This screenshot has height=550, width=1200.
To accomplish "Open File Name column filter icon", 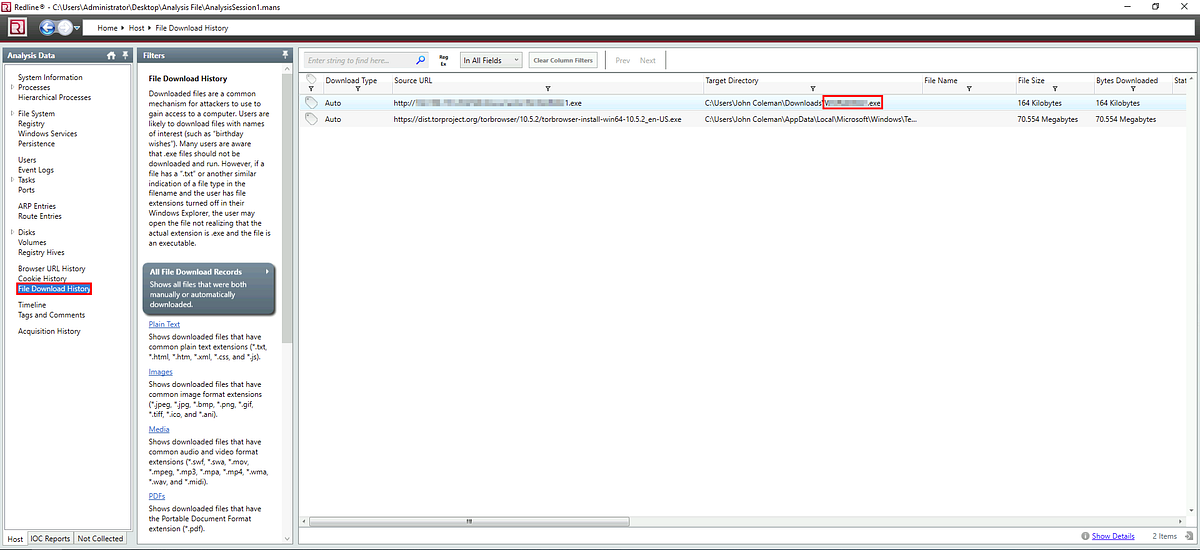I will click(969, 89).
